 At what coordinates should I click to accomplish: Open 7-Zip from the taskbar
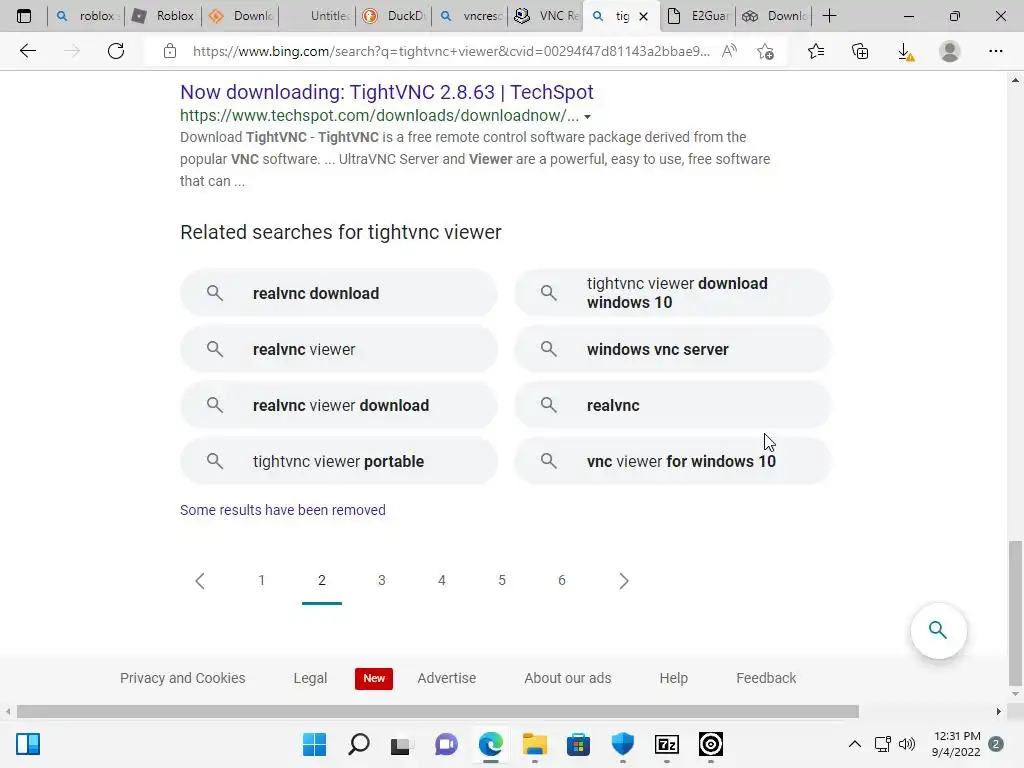pos(667,744)
